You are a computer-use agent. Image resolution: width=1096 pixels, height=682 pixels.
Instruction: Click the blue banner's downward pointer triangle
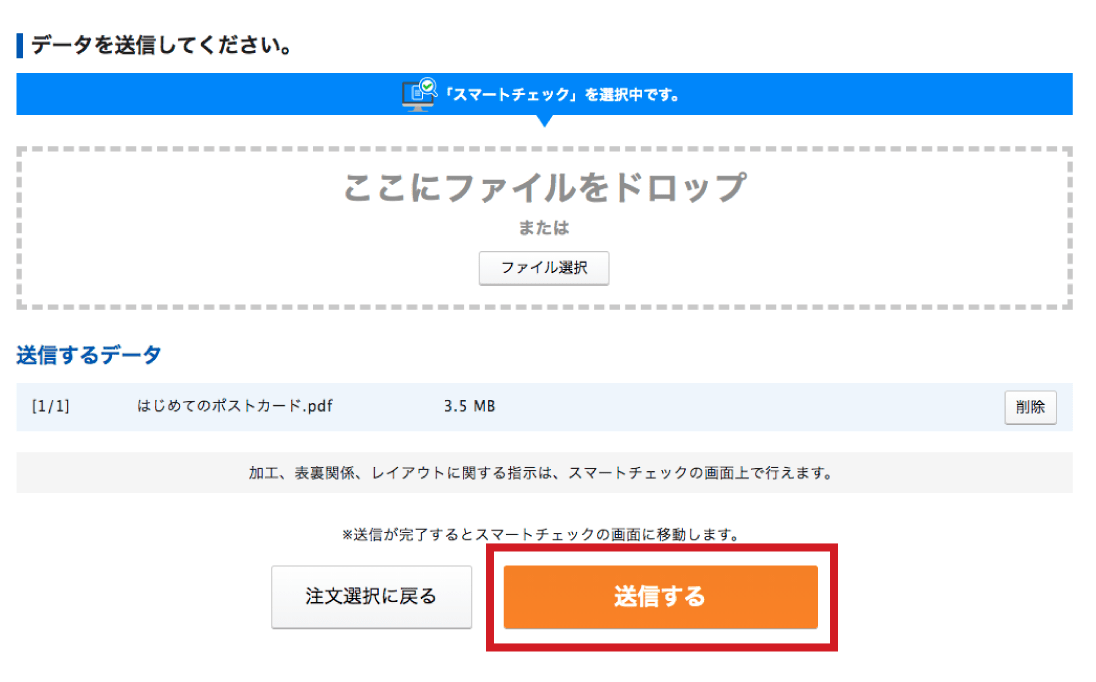tap(544, 120)
